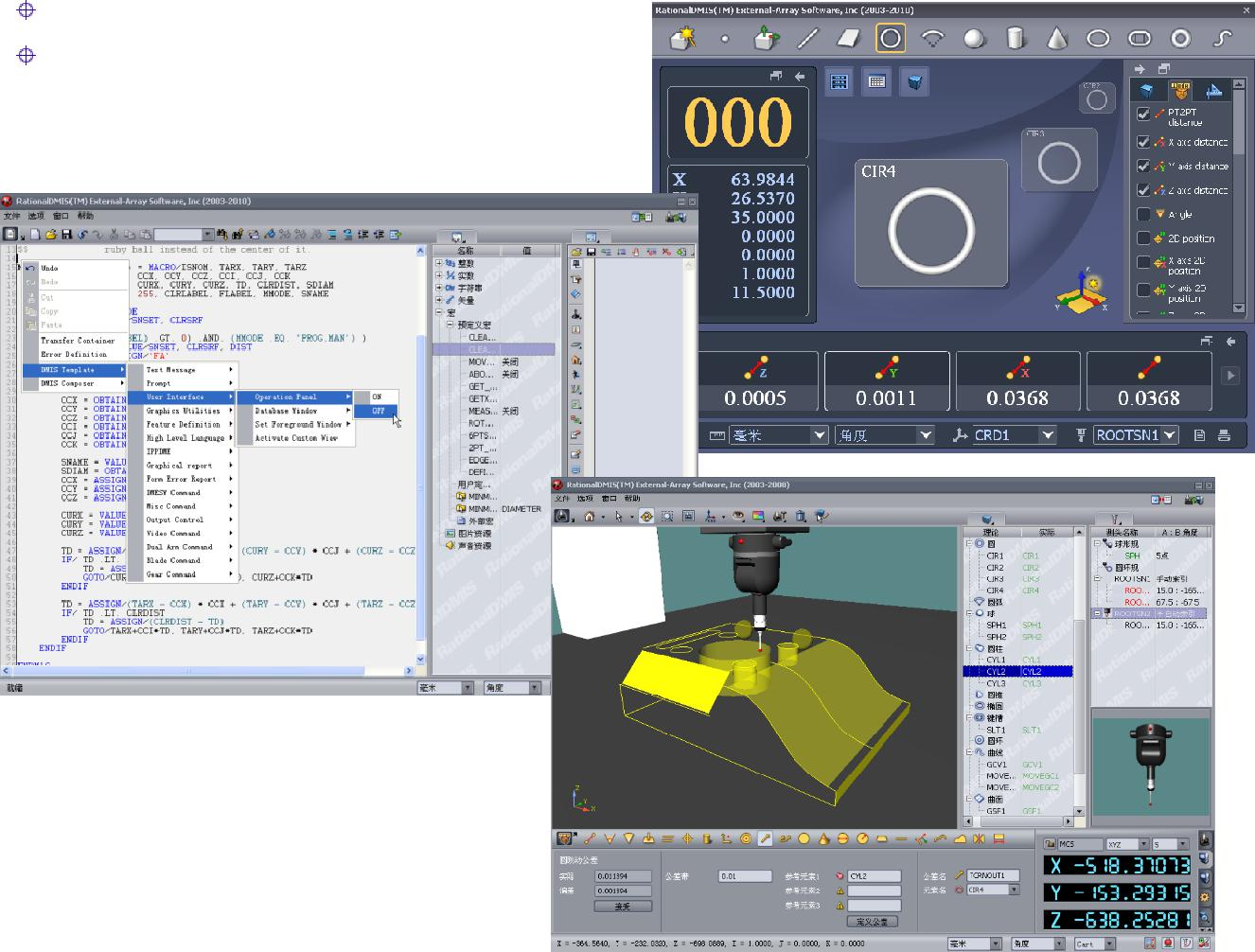Select the Line feature tool
Image resolution: width=1255 pixels, height=952 pixels.
pos(807,39)
